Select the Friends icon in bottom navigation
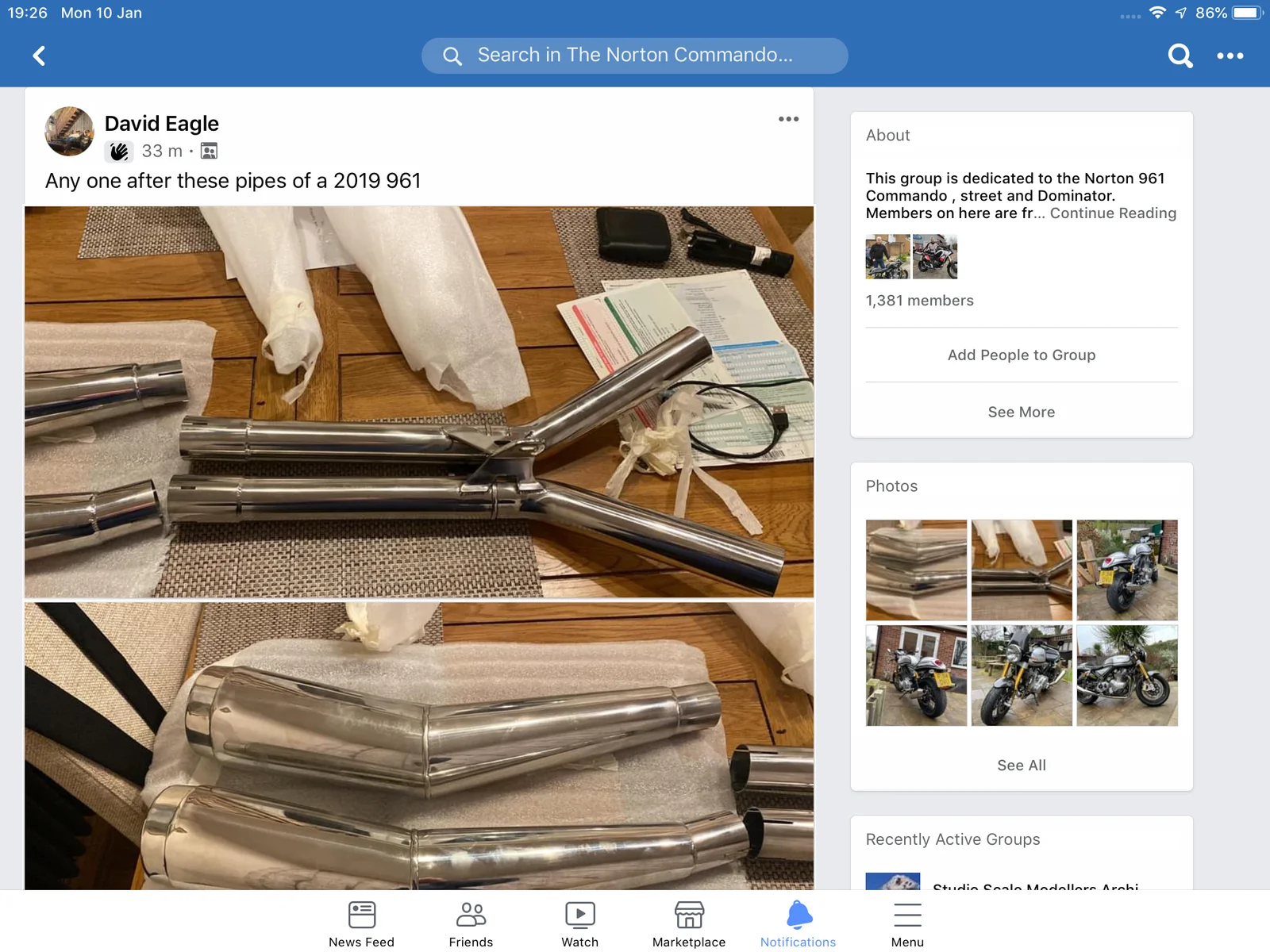1270x952 pixels. coord(471,920)
